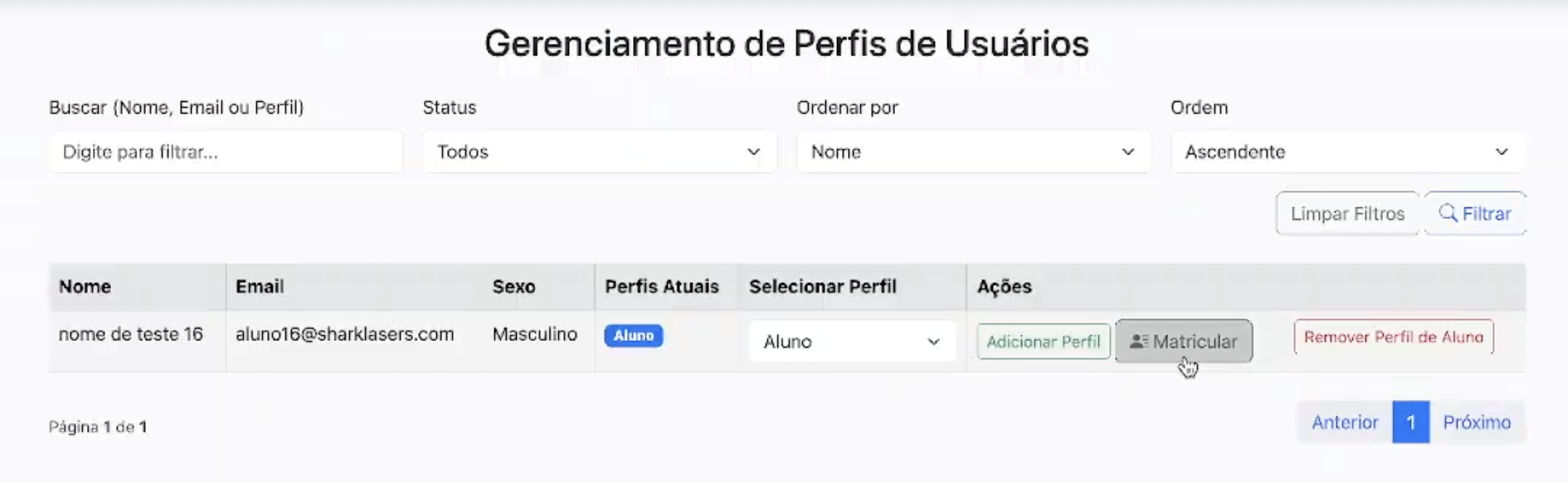Click Adicionar Perfil for nome de teste 16
This screenshot has height=483, width=1568.
(1043, 341)
